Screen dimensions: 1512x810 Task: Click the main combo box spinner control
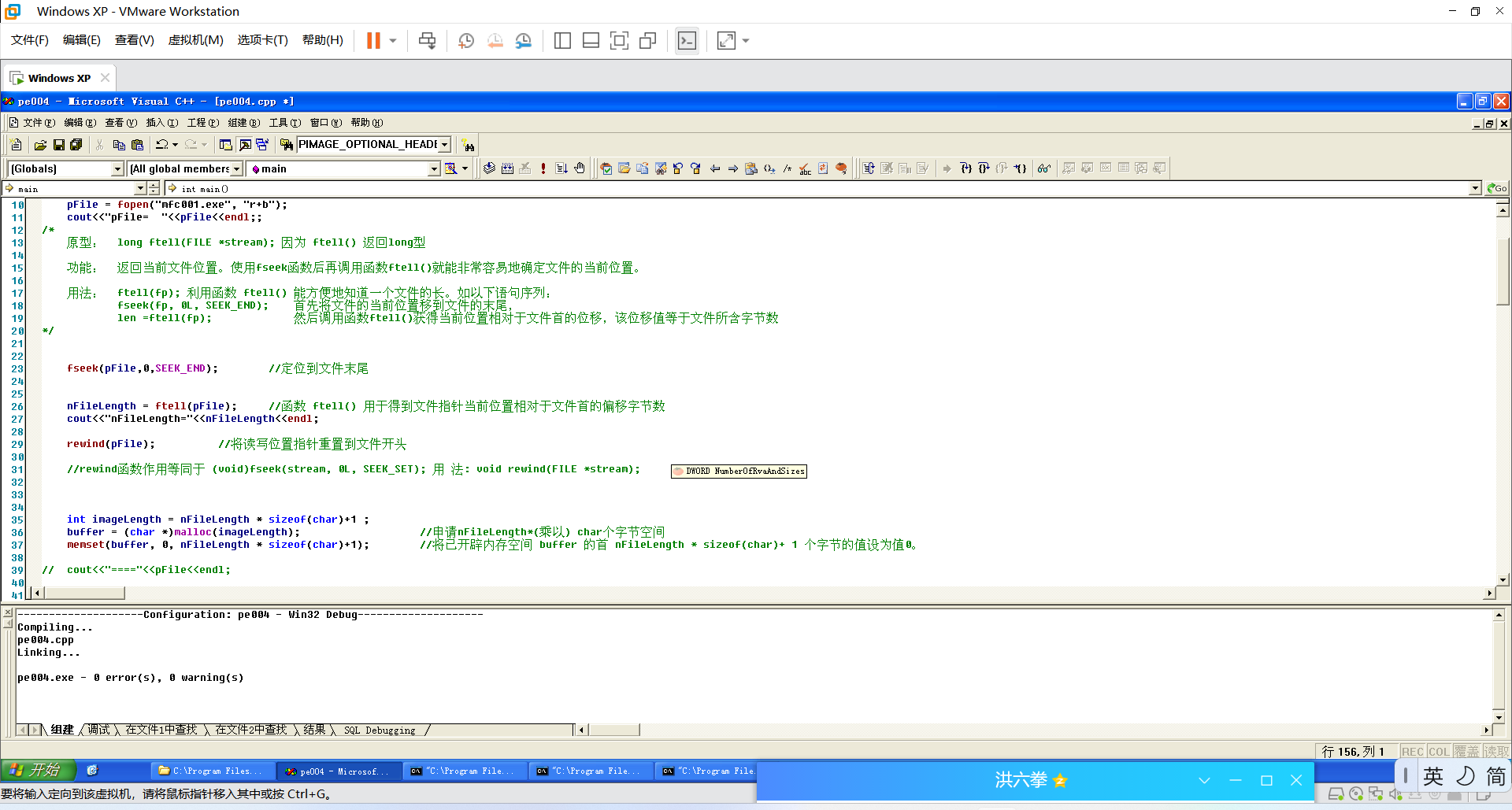click(154, 189)
